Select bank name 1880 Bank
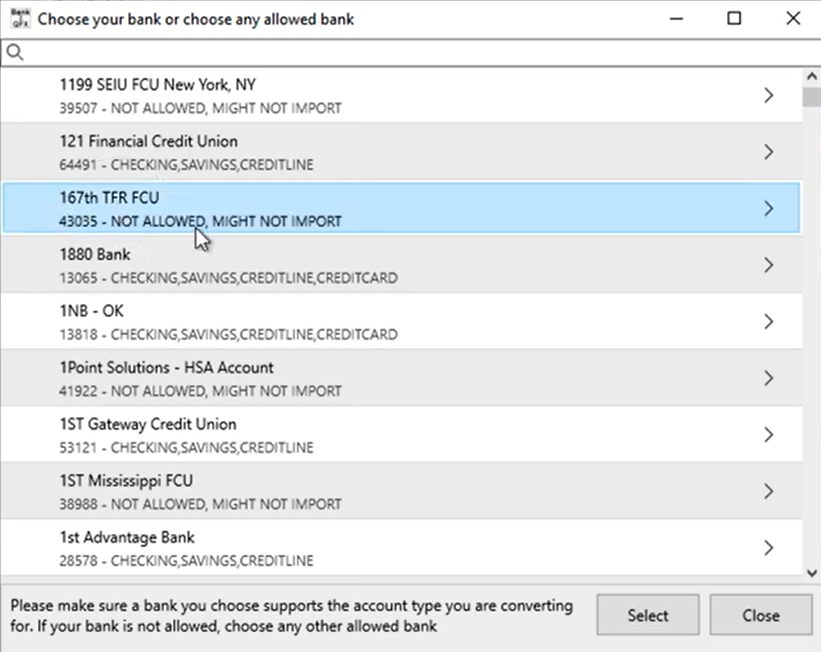Viewport: 821px width, 652px height. tap(95, 255)
